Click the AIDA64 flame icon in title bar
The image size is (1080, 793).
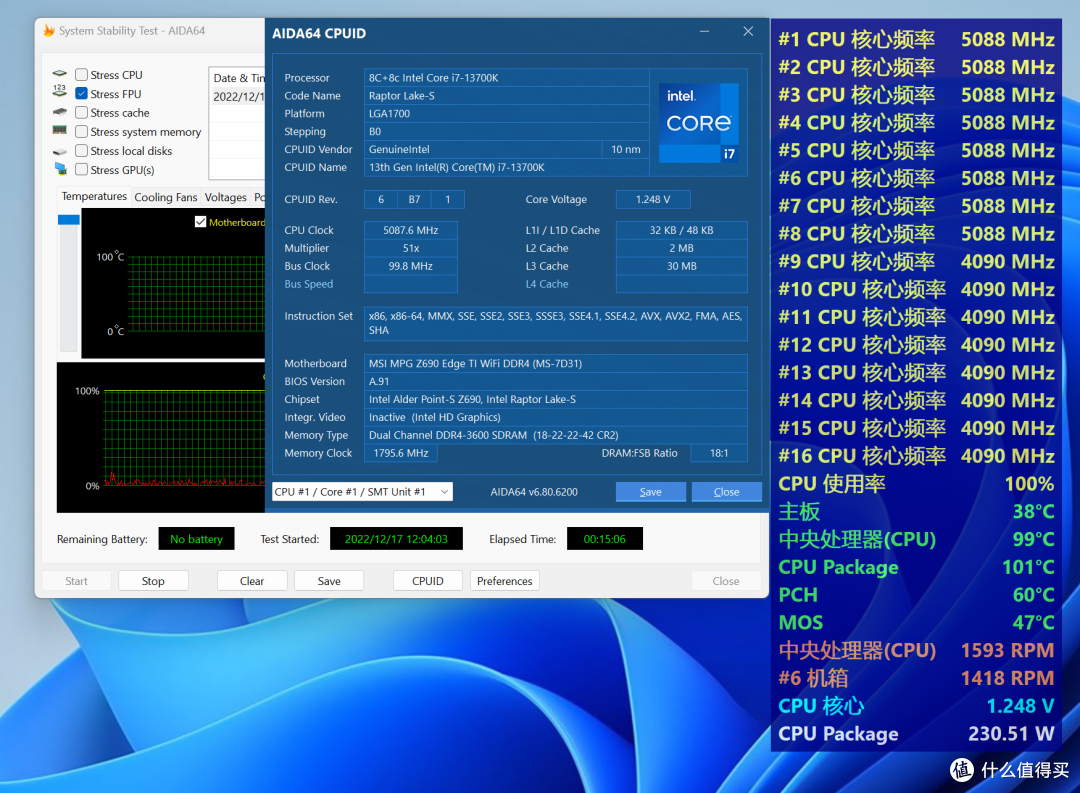pyautogui.click(x=49, y=30)
